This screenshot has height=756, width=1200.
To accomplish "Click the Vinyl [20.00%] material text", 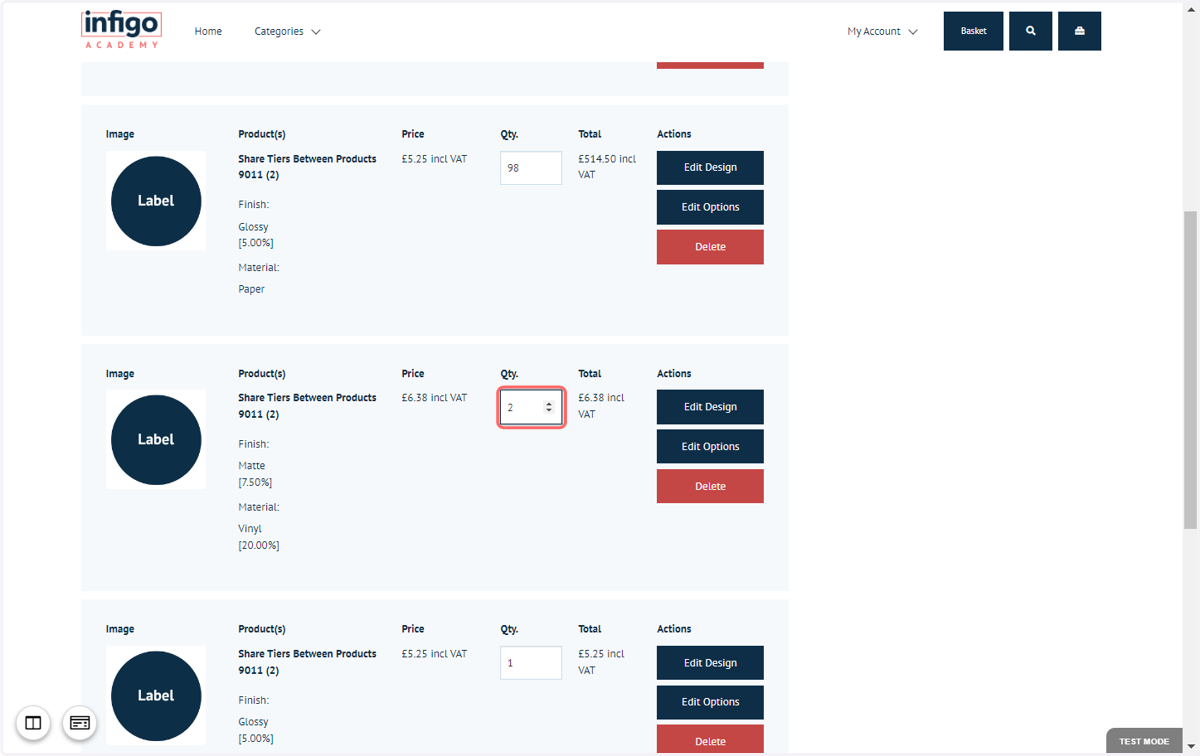I will point(259,537).
